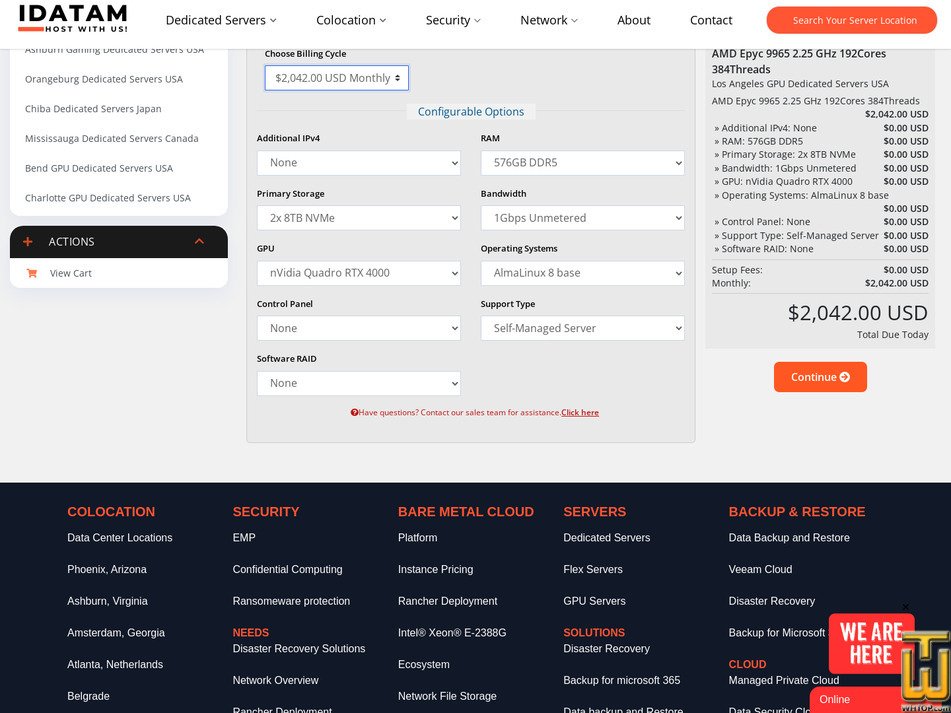Open the Choose Billing Cycle dropdown
This screenshot has height=713, width=951.
point(336,78)
